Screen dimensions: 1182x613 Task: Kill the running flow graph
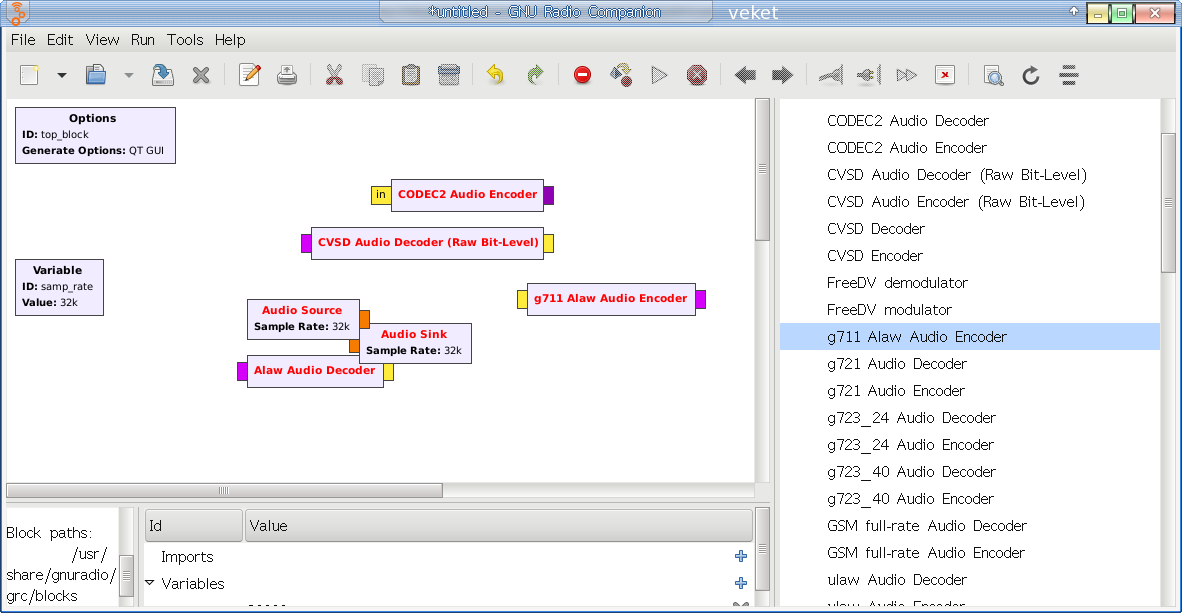tap(697, 75)
